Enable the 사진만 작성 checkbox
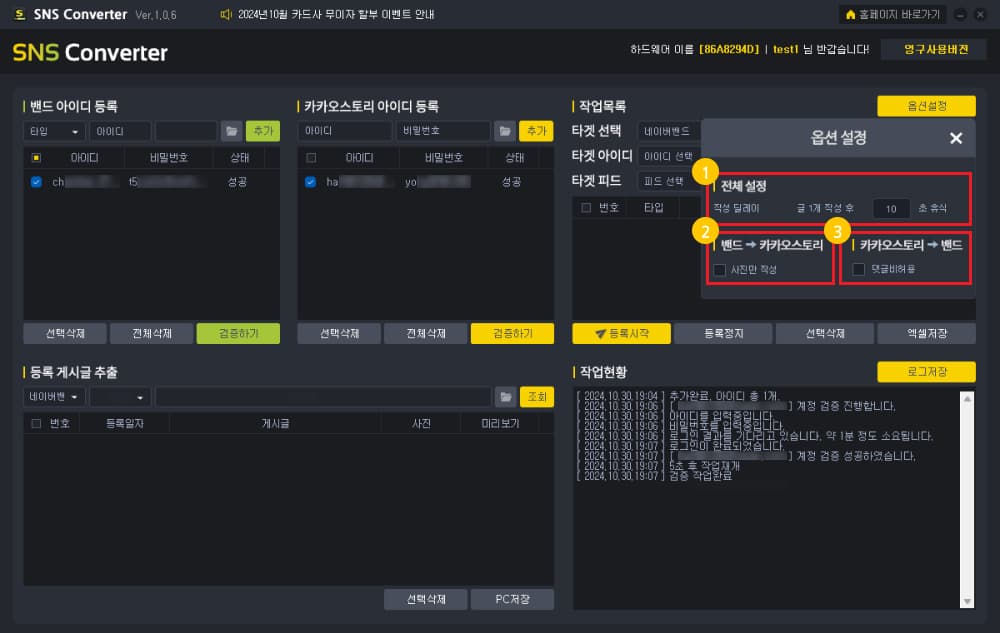The height and width of the screenshot is (633, 1000). tap(719, 270)
